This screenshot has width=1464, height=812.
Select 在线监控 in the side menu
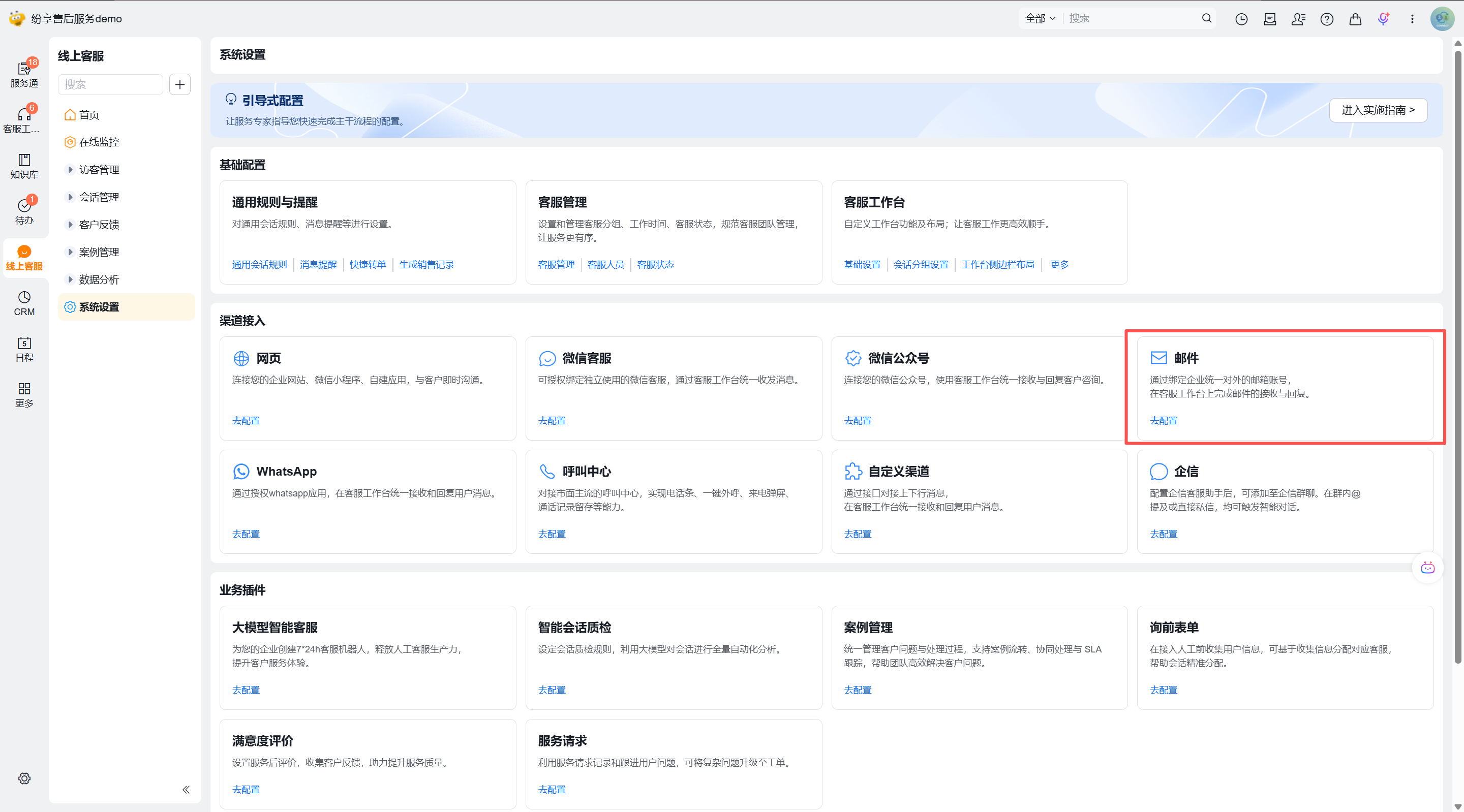pyautogui.click(x=126, y=142)
